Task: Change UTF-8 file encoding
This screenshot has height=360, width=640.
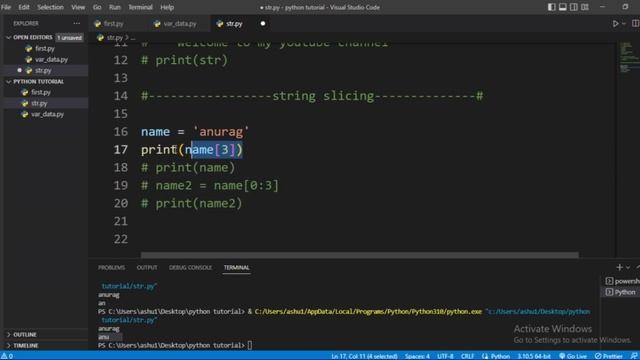Action: pos(445,356)
